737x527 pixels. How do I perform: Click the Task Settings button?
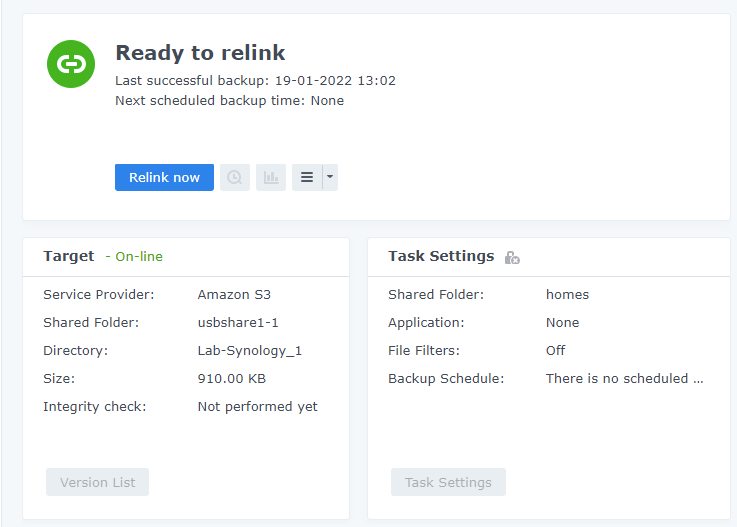(448, 482)
